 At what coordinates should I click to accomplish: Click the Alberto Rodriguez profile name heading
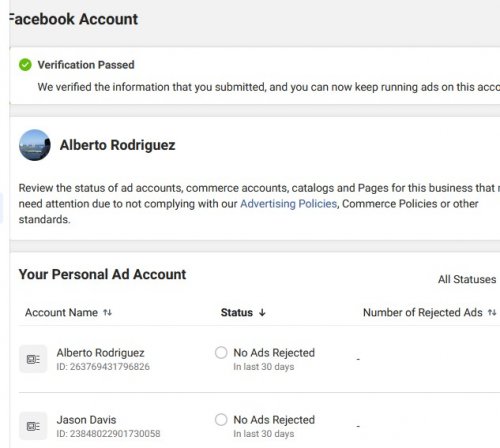[x=117, y=145]
